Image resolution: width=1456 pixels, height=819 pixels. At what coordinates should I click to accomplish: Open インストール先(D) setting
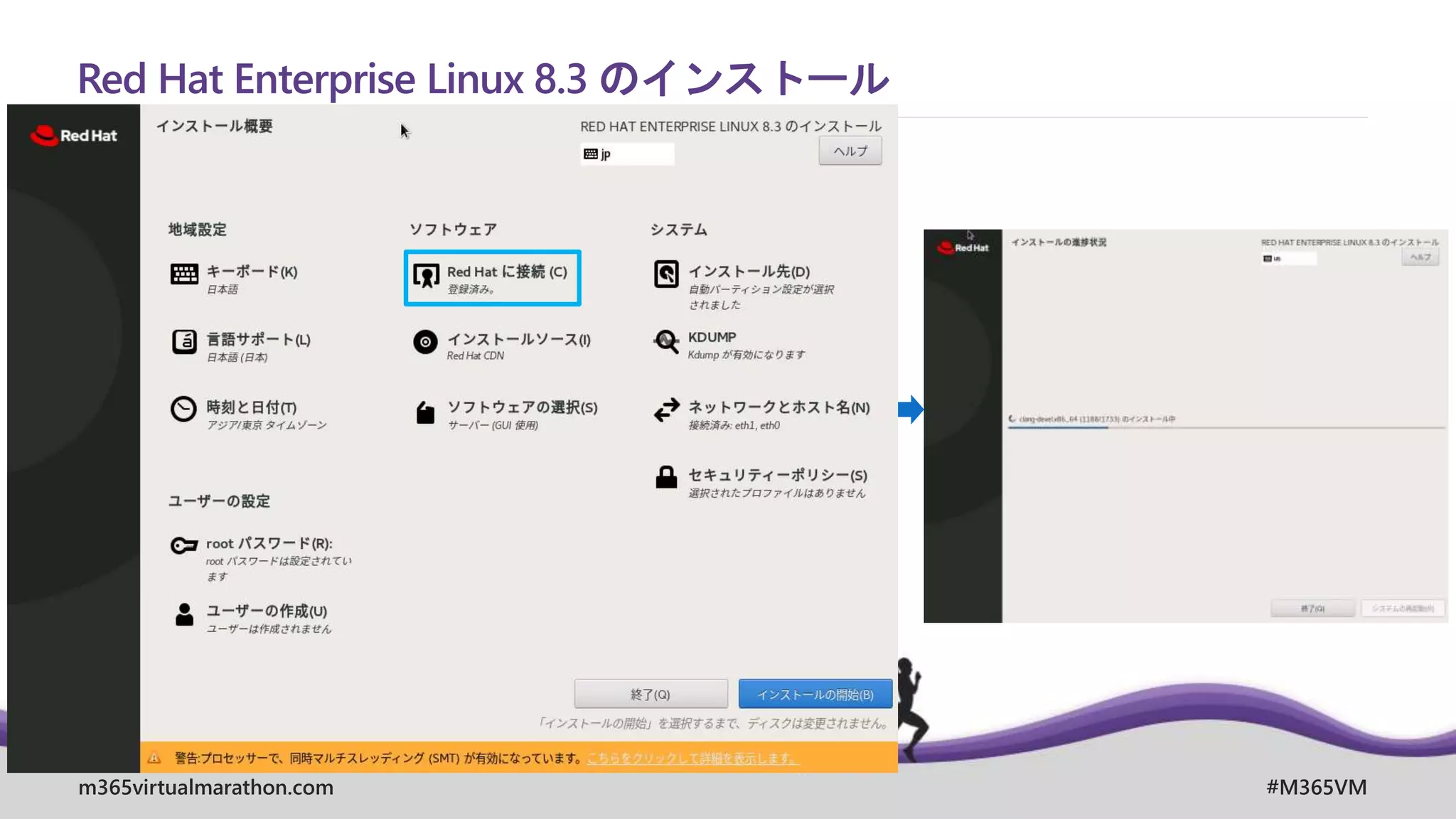[749, 272]
